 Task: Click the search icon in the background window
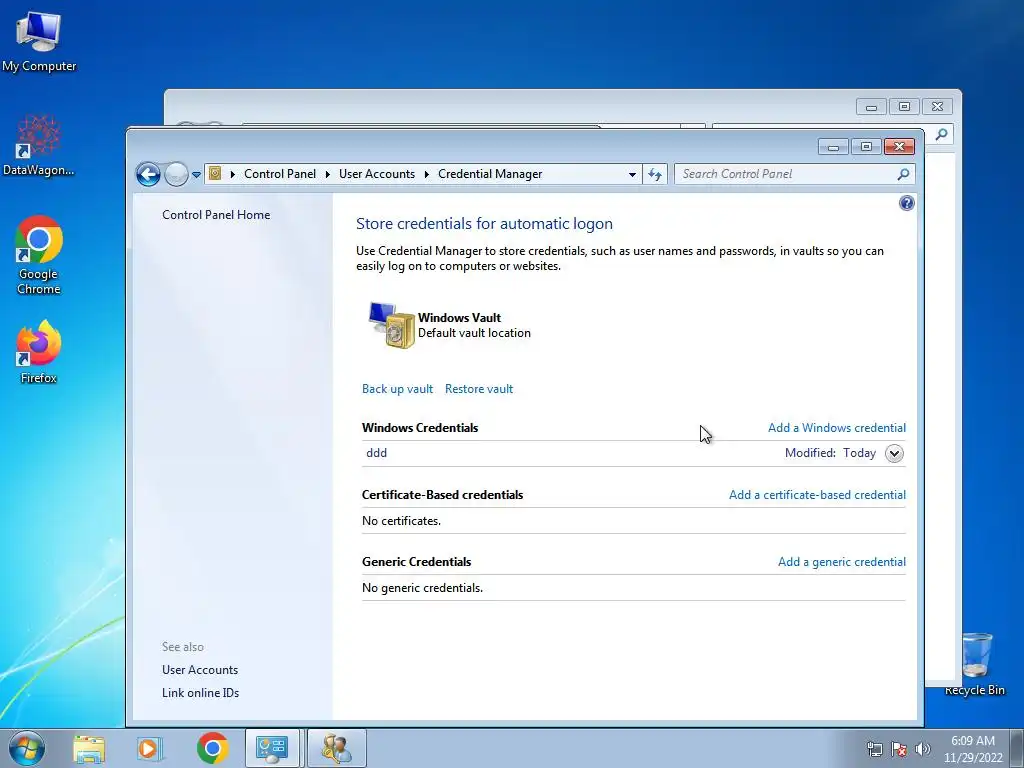pyautogui.click(x=941, y=135)
